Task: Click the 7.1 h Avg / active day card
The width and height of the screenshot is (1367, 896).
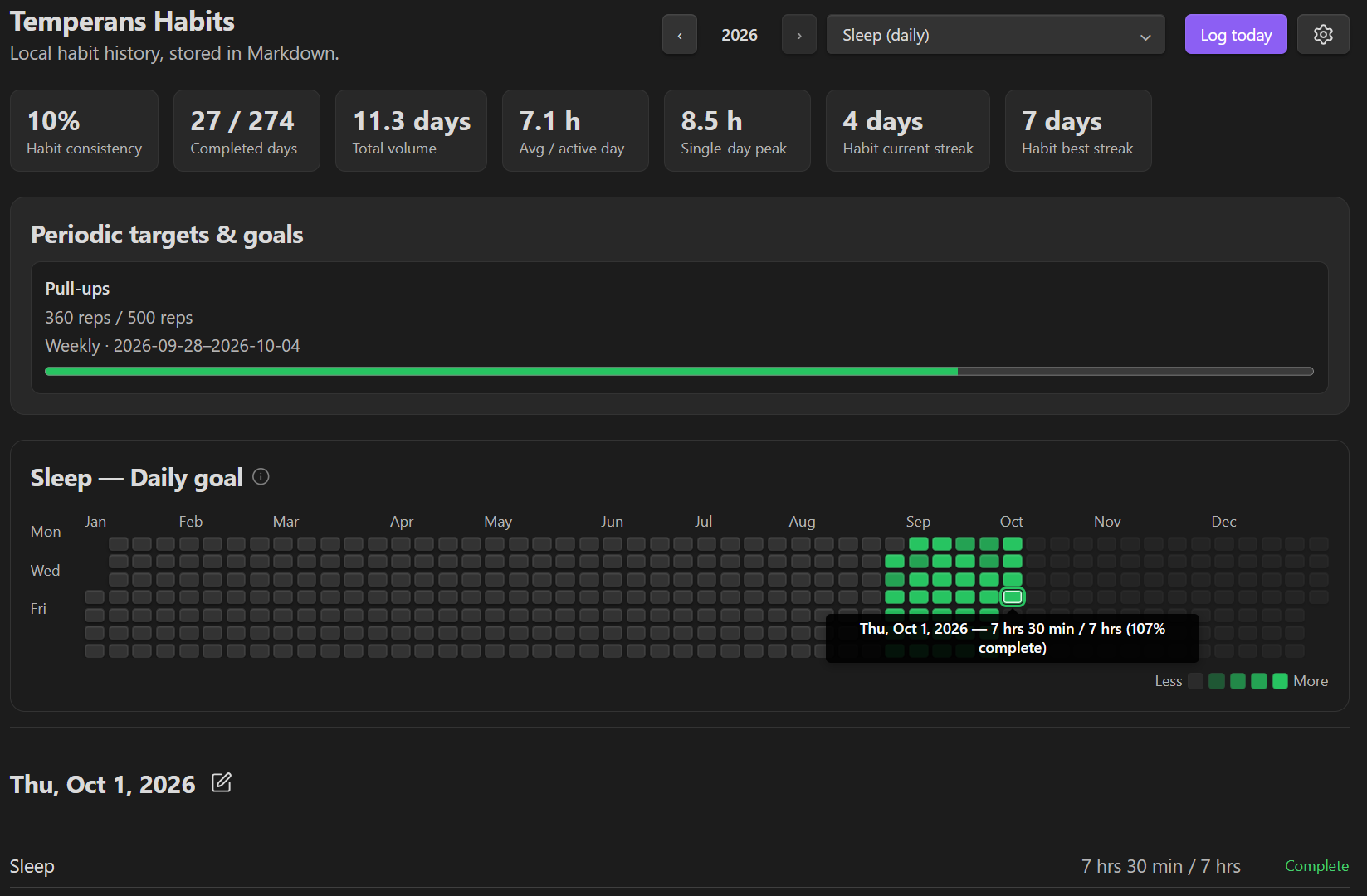Action: tap(575, 131)
